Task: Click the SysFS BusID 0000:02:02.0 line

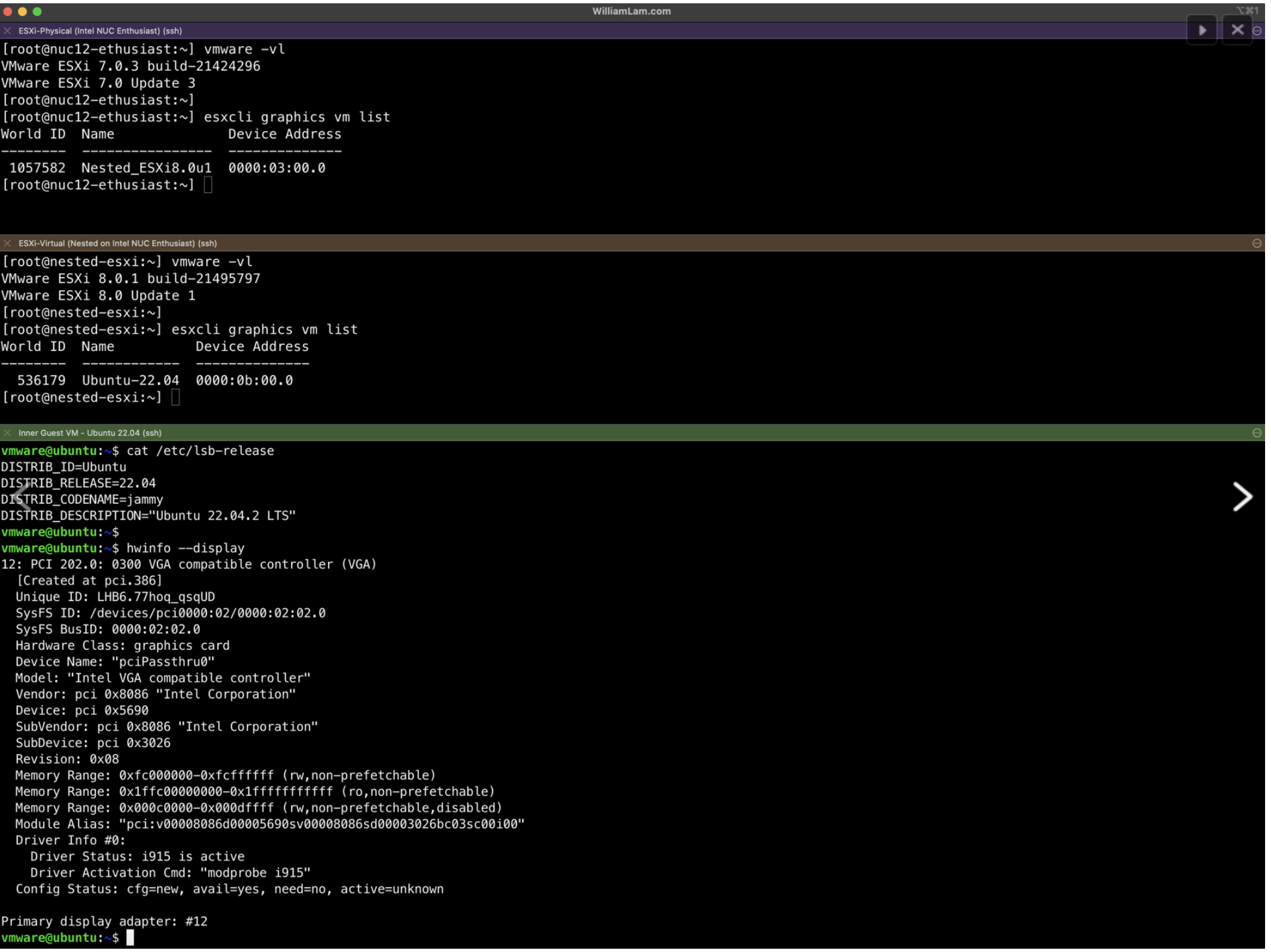Action: click(108, 631)
